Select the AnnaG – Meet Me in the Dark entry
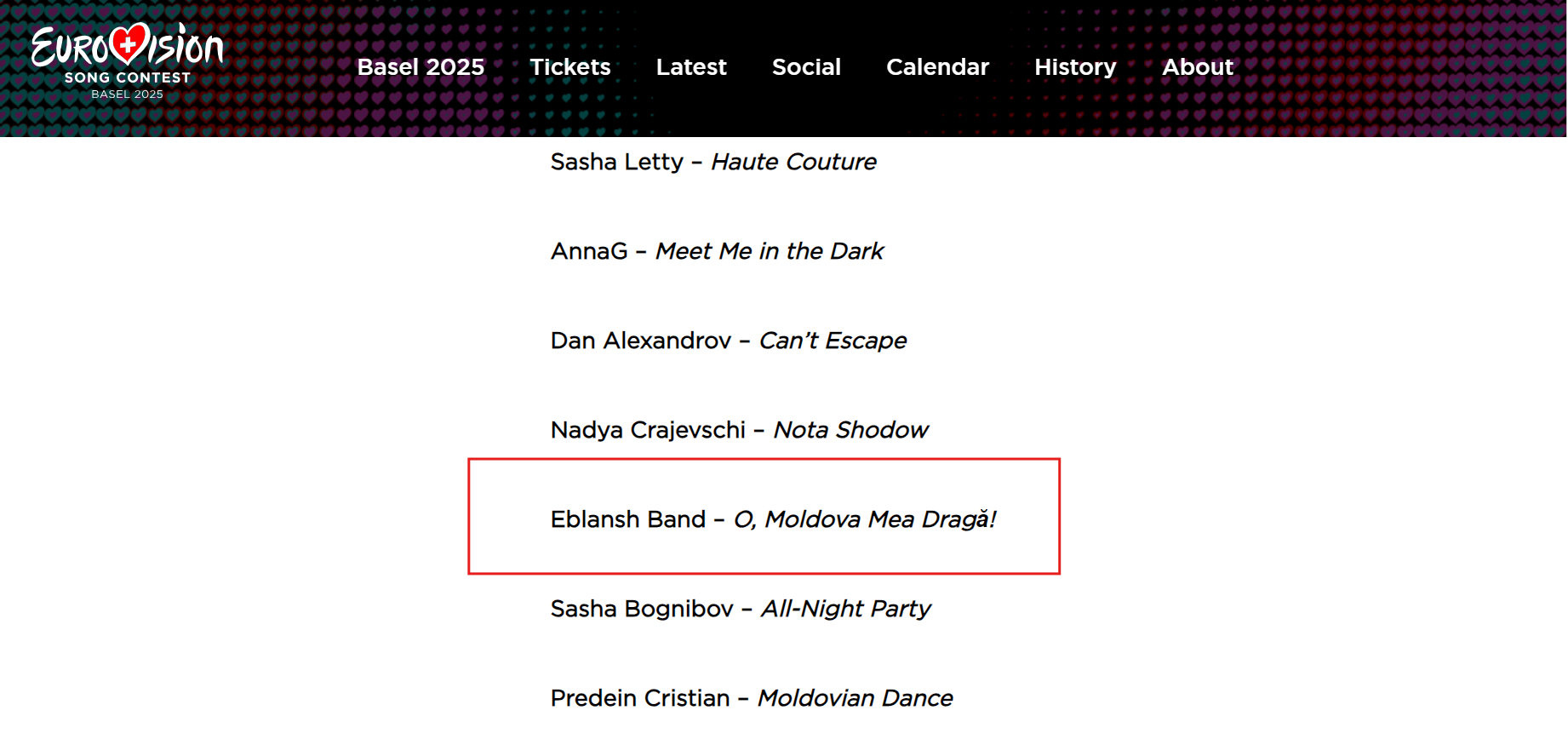1568x739 pixels. (717, 251)
